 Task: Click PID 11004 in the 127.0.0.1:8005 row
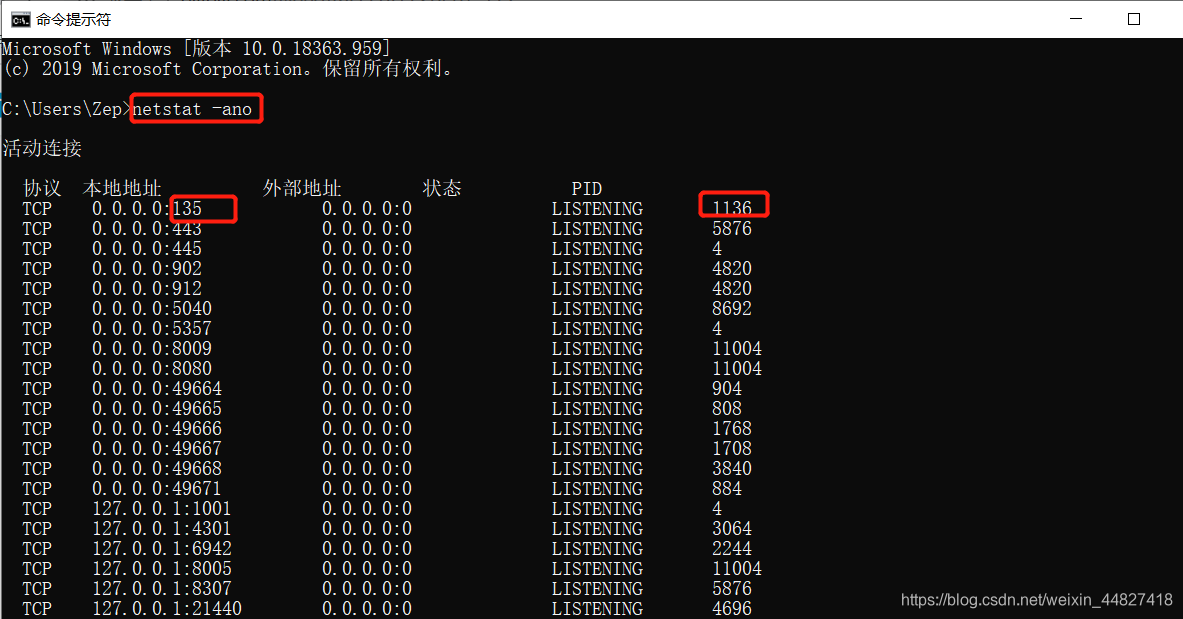click(737, 568)
